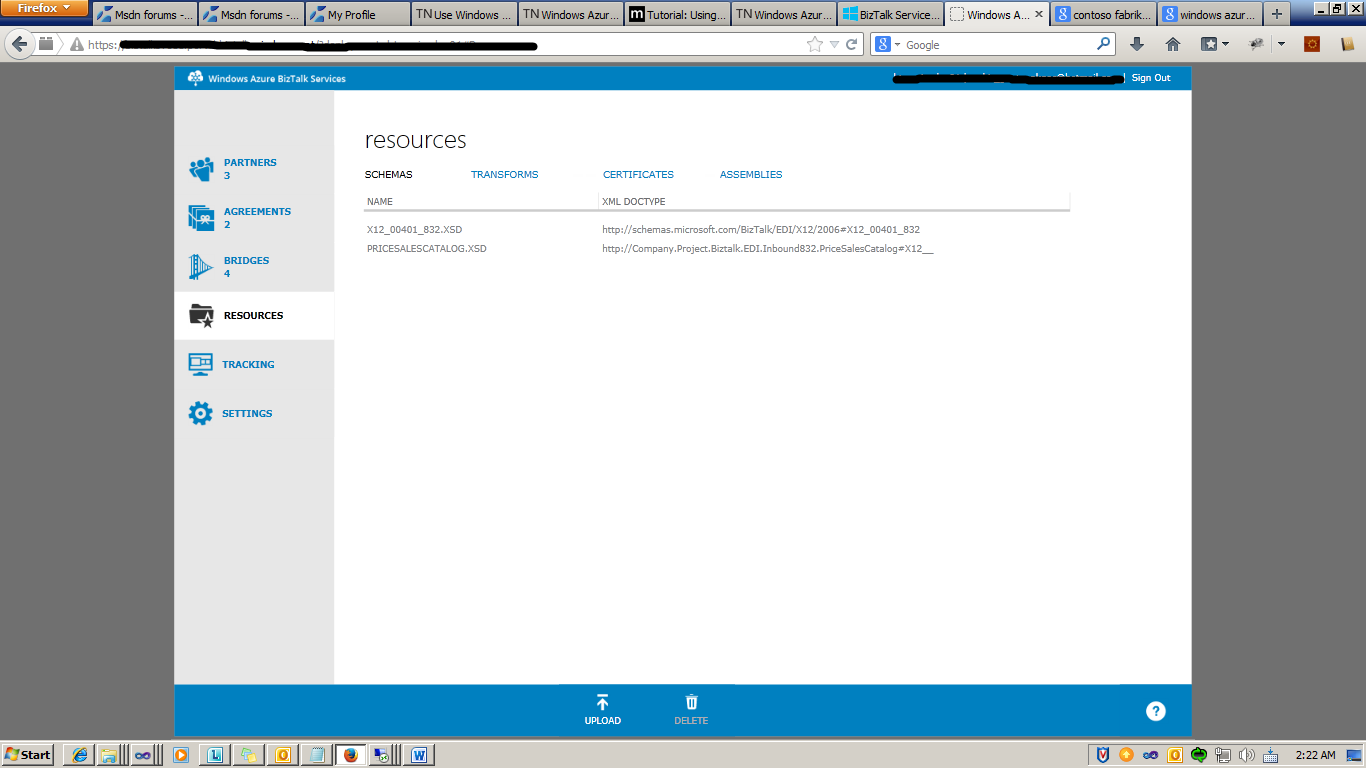The height and width of the screenshot is (768, 1366).
Task: Click the schemas.microsoft.com doctype text
Action: coord(760,230)
